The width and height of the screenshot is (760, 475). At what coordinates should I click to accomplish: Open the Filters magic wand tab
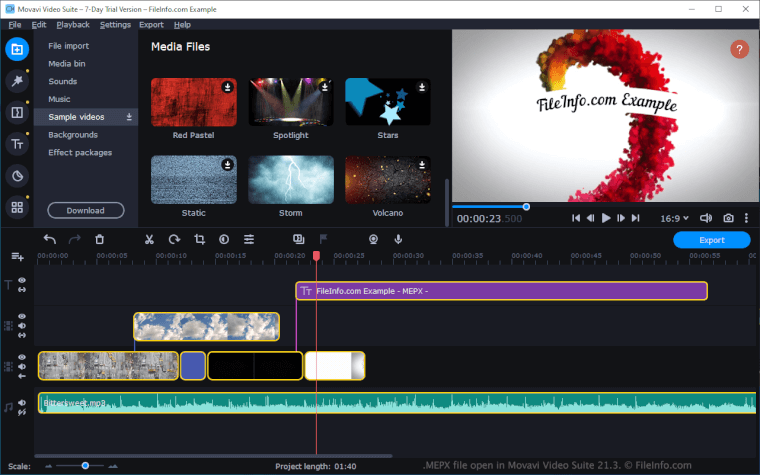16,80
